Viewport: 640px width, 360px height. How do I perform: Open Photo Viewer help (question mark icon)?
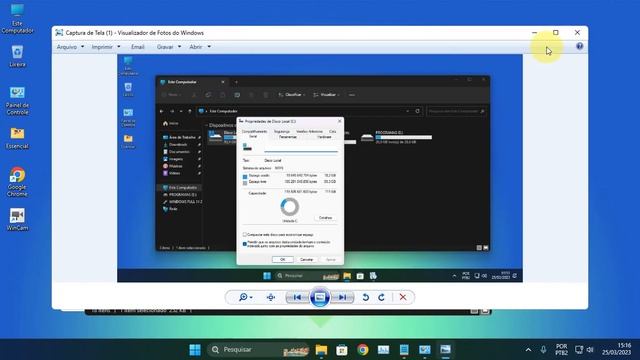click(x=580, y=46)
